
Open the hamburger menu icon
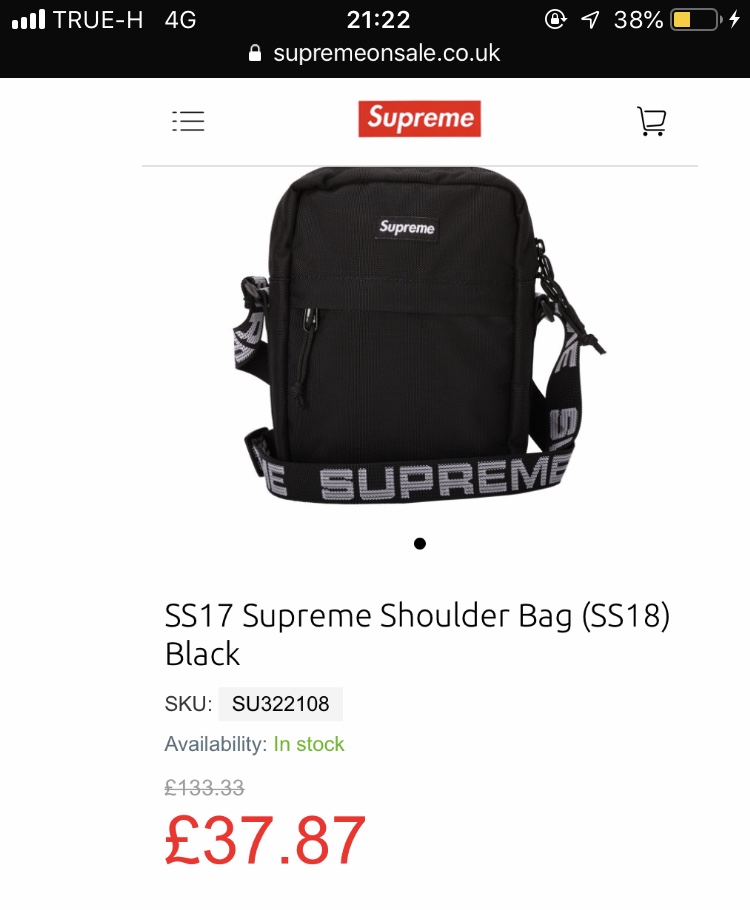click(x=188, y=121)
